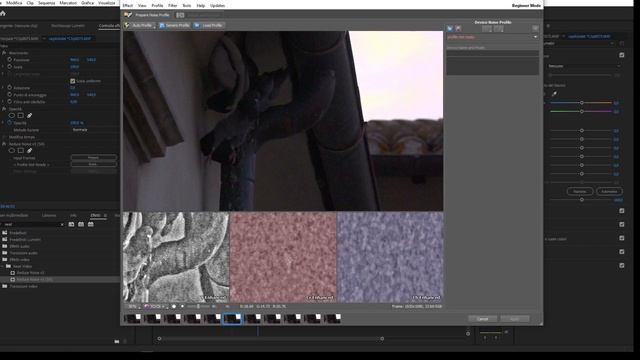
Task: Go to the Premiere Home screen icon
Action: tap(3, 13)
